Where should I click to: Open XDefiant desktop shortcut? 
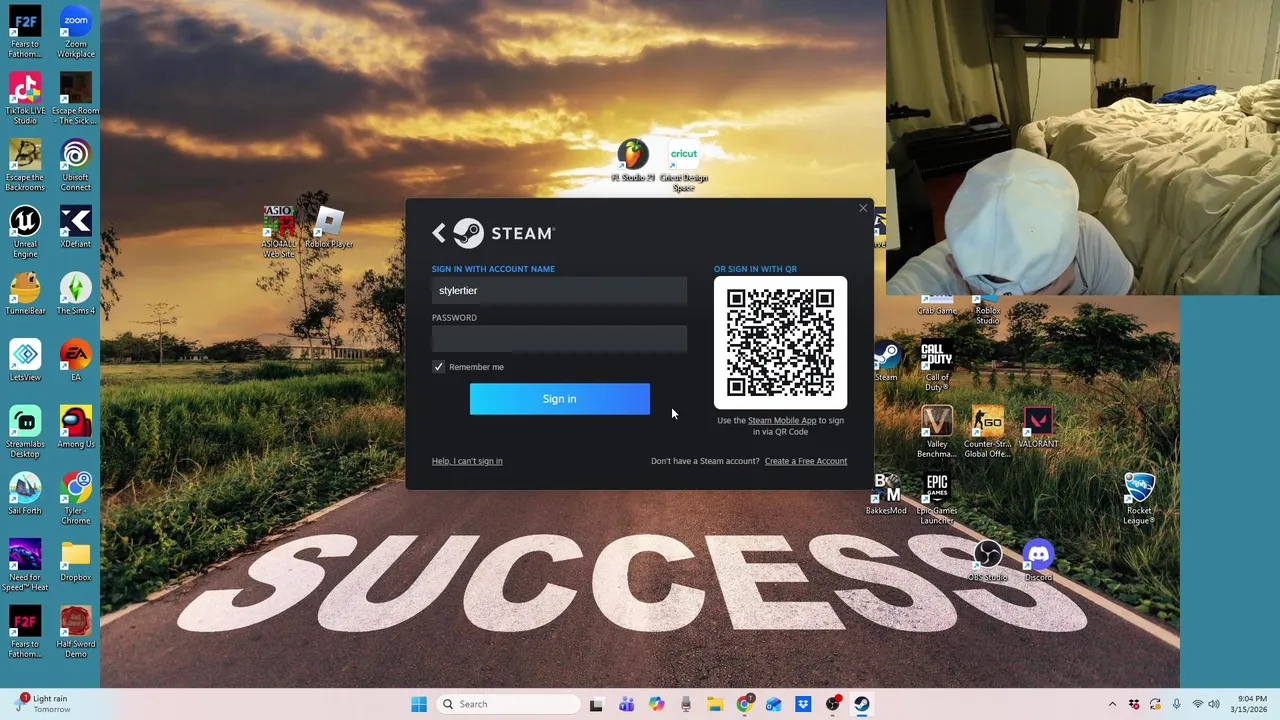(x=75, y=227)
